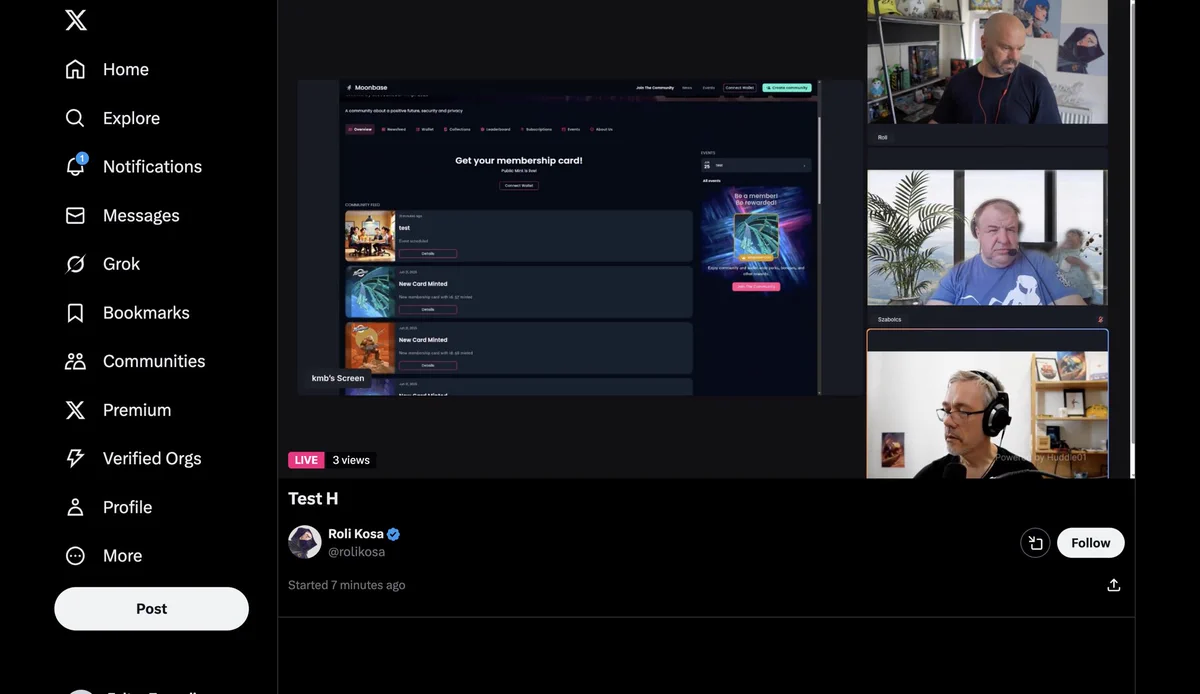Click the Test H broadcast title

[x=313, y=498]
